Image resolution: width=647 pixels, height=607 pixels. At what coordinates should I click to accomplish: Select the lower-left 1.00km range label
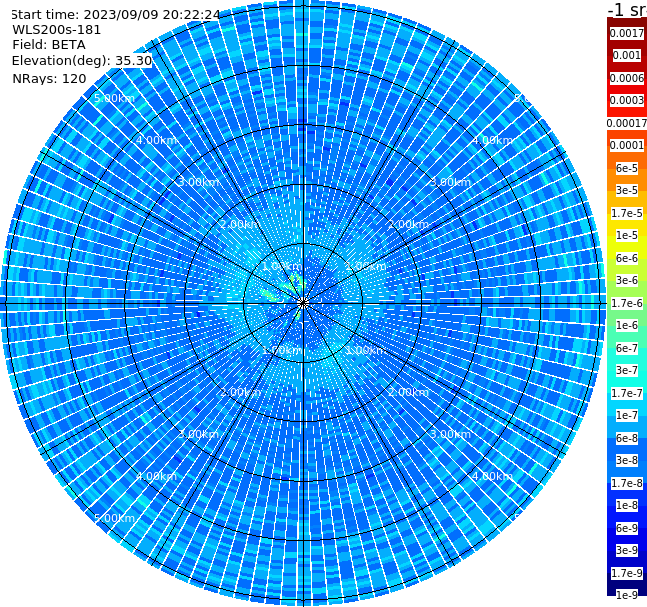282,350
